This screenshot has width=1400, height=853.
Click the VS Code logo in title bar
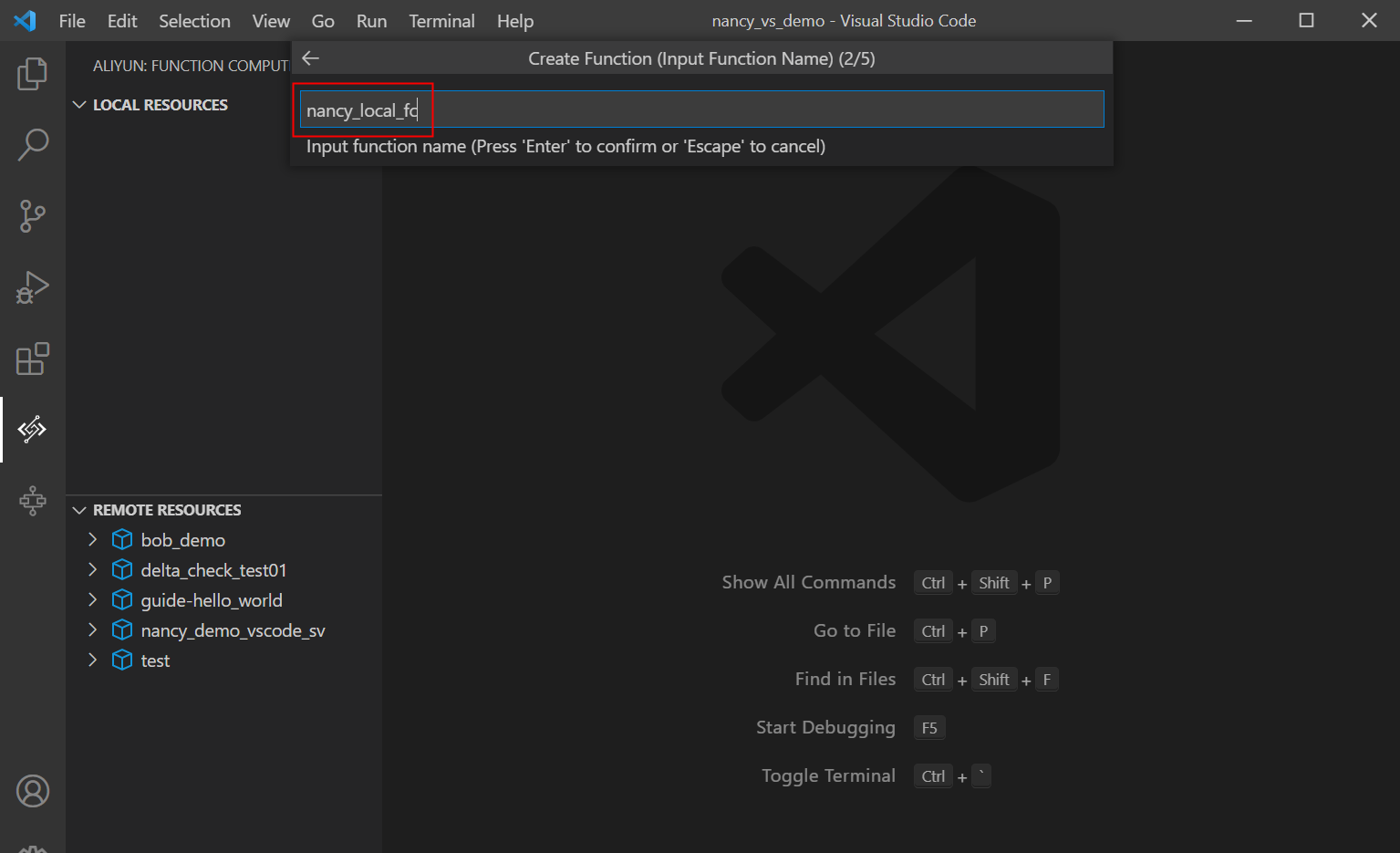(x=26, y=20)
